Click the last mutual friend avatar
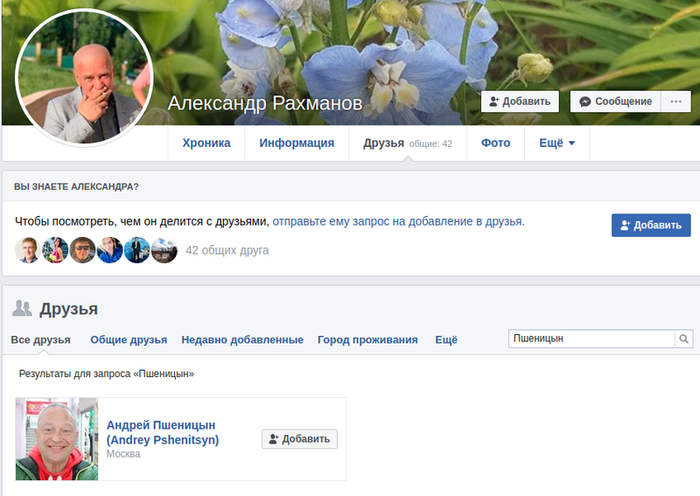 point(164,250)
